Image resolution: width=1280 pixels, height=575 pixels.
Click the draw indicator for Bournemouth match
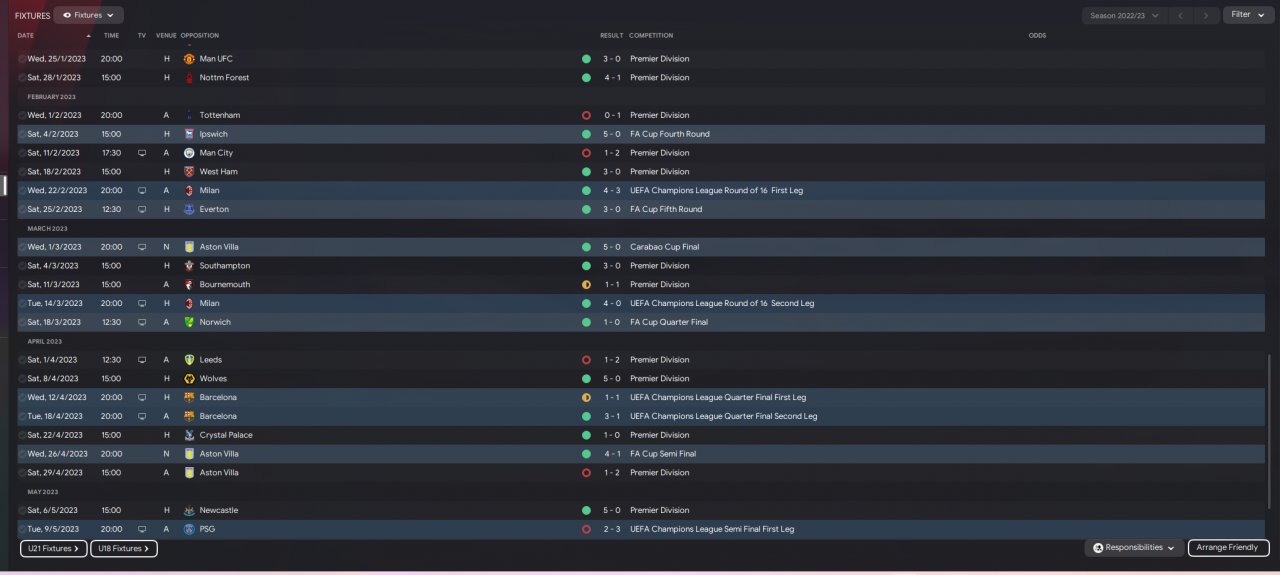point(586,285)
